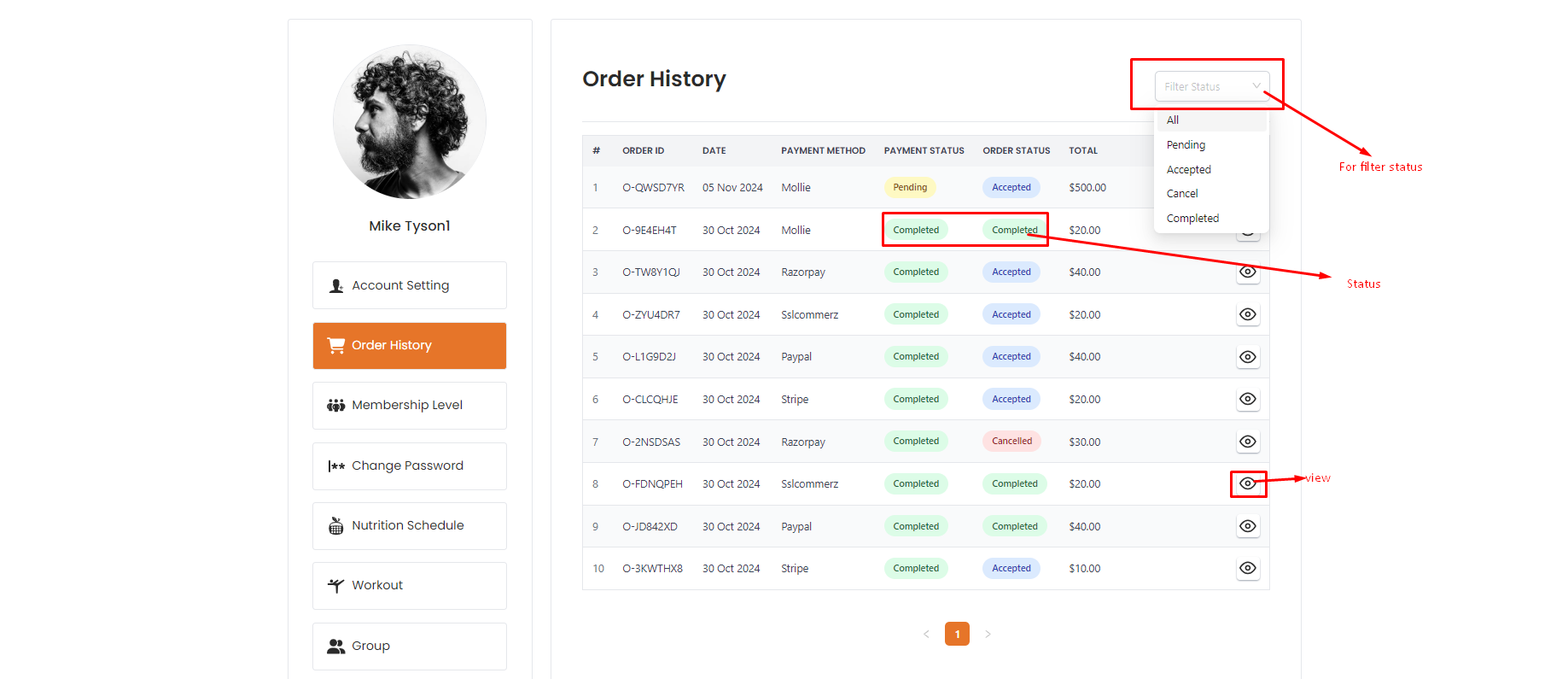Click eye icon for order O-FDNQPEH
1568x679 pixels.
[x=1248, y=483]
